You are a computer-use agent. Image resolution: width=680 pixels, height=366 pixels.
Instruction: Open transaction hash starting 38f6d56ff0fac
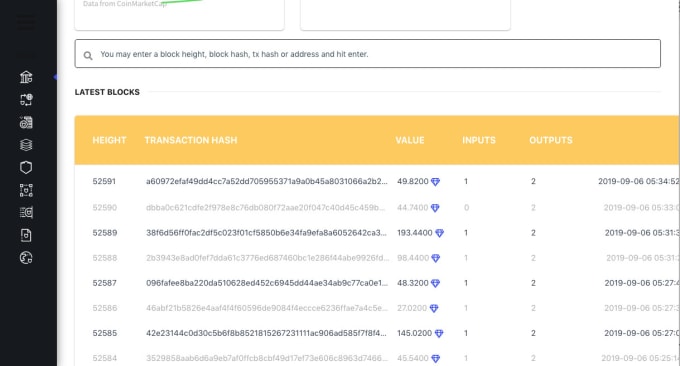pos(266,233)
